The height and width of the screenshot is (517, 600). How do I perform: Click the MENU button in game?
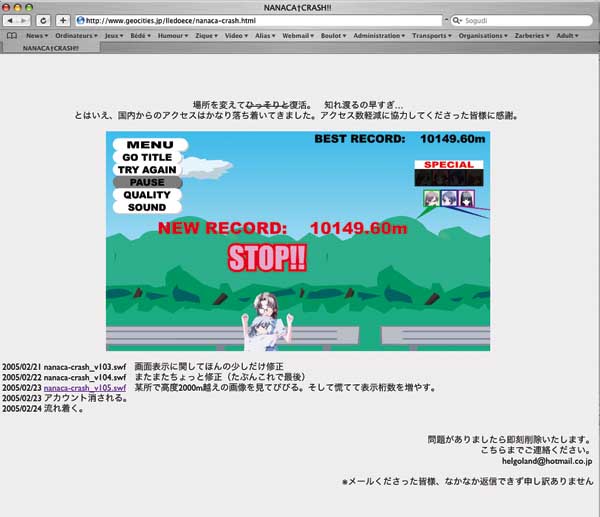click(150, 145)
